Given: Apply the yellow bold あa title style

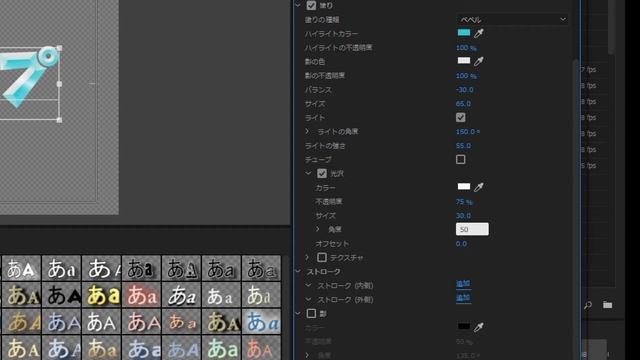Looking at the screenshot, I should pyautogui.click(x=101, y=295).
